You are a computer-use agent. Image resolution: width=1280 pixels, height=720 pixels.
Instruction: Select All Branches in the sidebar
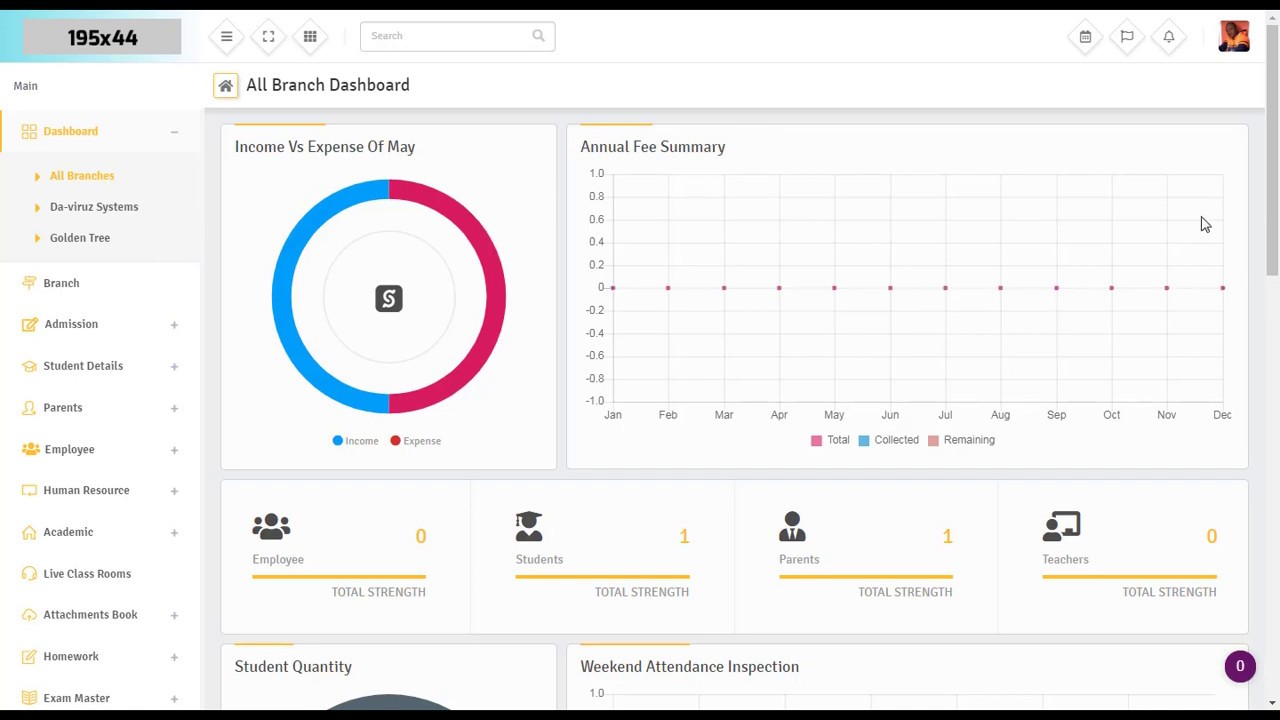[82, 175]
